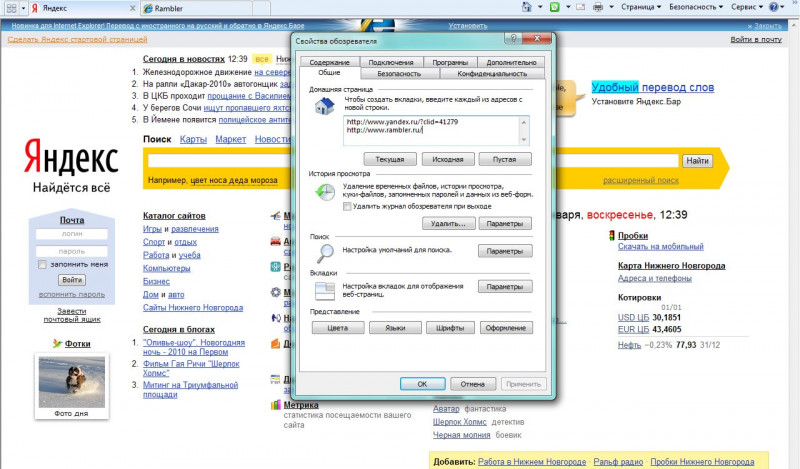This screenshot has width=800, height=469.
Task: Open the Конфиденциальность dialog tab
Action: pos(492,73)
